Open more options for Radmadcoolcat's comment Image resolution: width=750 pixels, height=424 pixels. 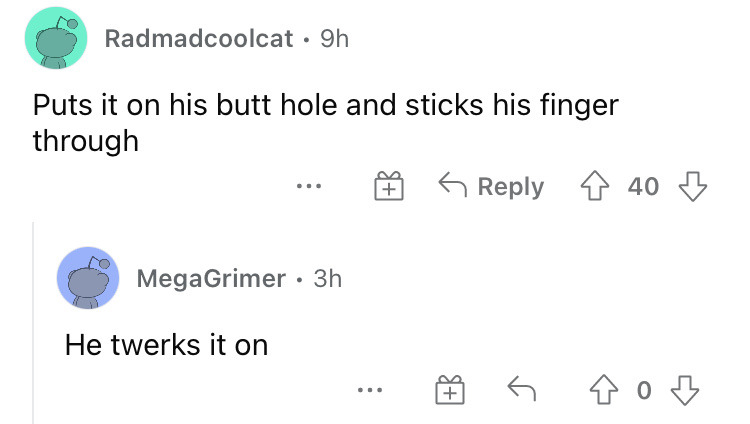[x=309, y=186]
